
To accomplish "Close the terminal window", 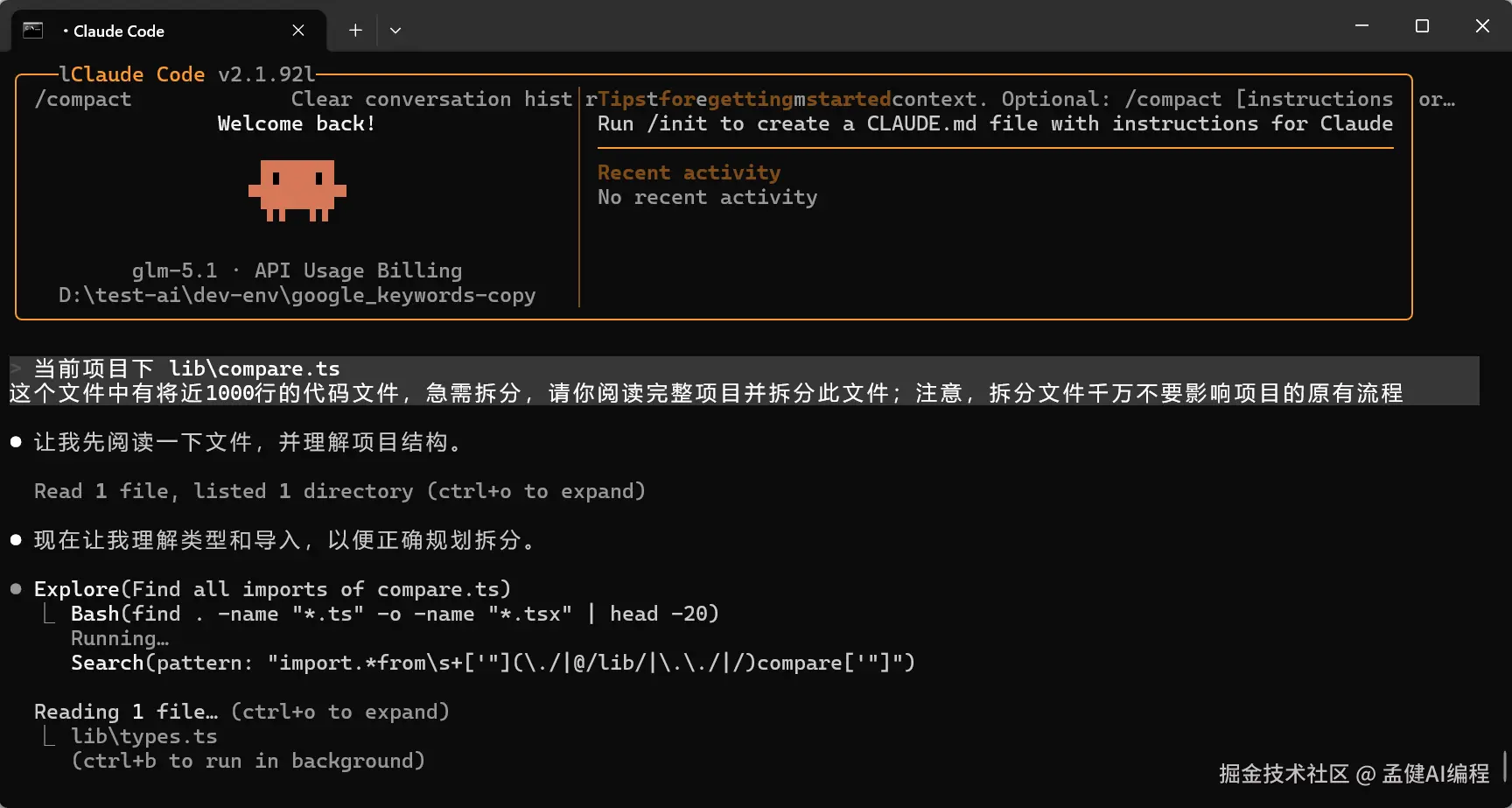I will [x=1482, y=26].
